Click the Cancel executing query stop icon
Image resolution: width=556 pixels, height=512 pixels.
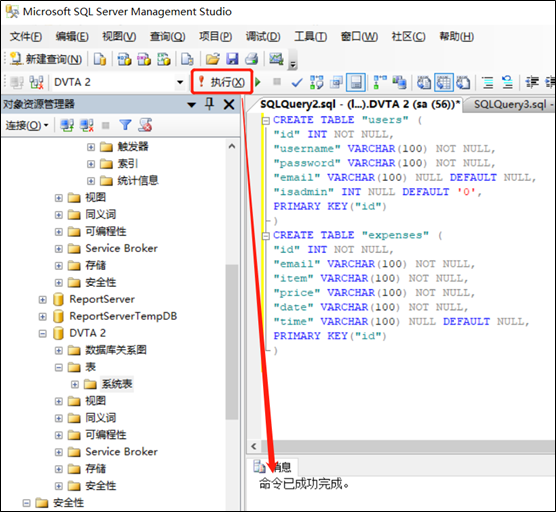[277, 82]
